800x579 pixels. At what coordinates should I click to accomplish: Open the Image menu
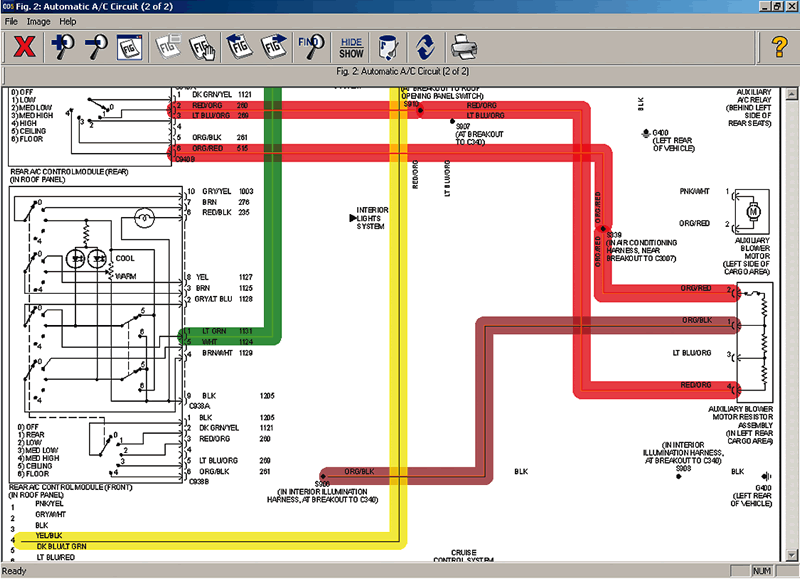[39, 21]
